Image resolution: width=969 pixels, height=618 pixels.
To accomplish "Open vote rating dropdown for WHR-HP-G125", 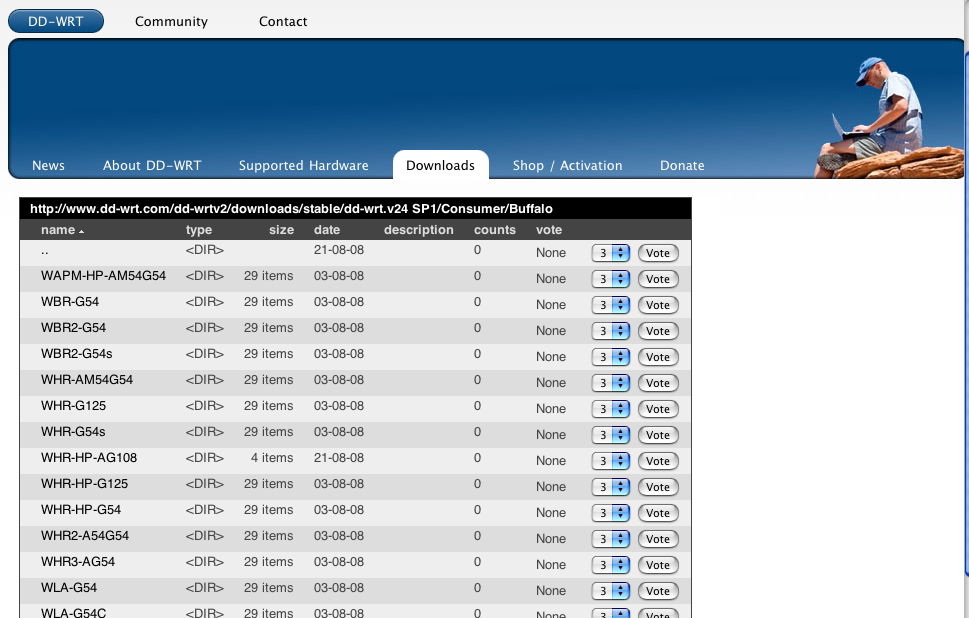I will (x=611, y=486).
